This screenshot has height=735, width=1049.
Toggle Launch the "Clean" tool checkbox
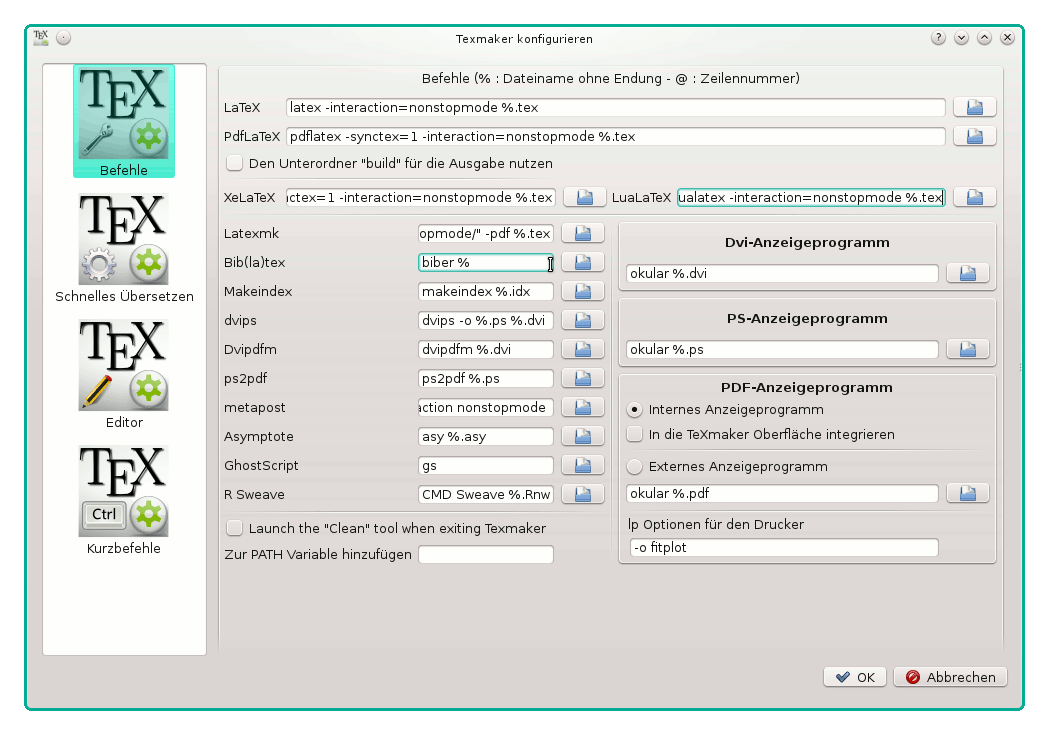pyautogui.click(x=235, y=528)
